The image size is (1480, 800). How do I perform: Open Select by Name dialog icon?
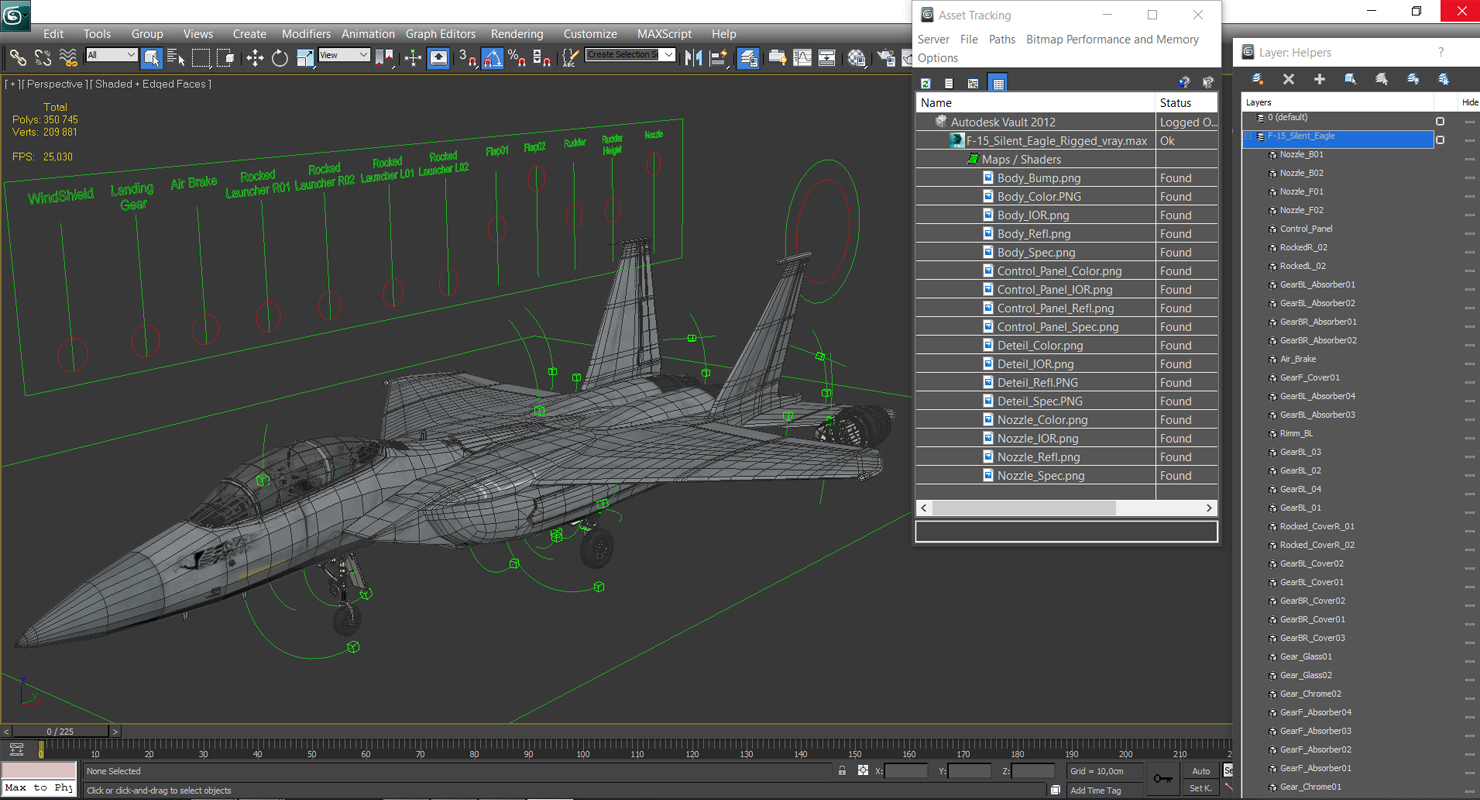[176, 58]
